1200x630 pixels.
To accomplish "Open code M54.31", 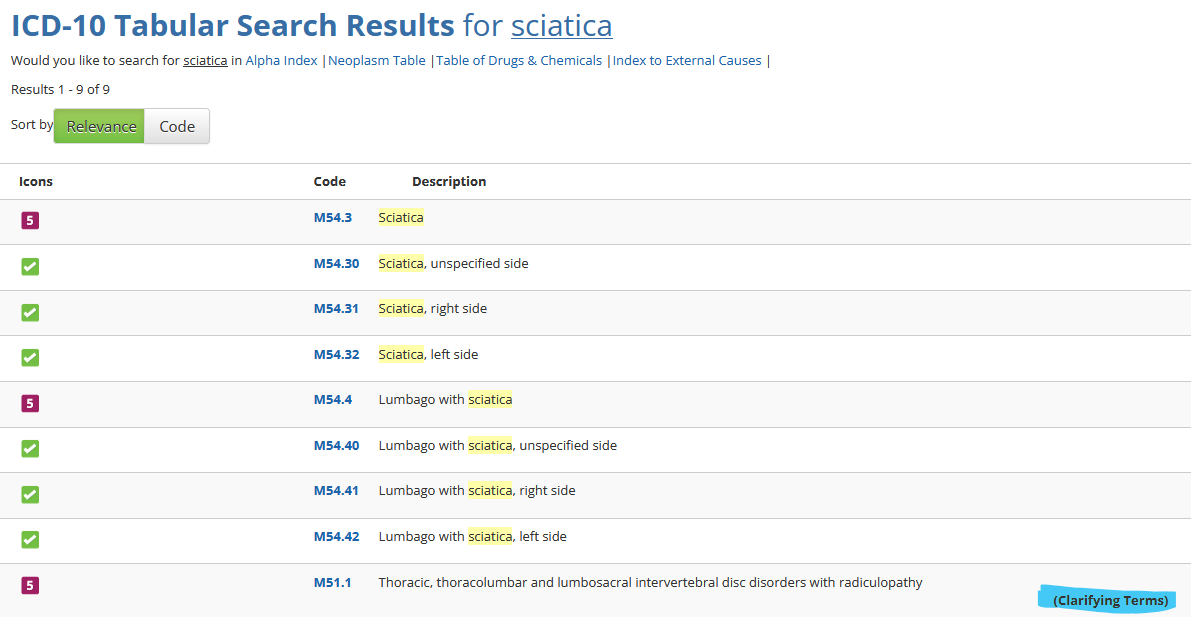I will pos(336,309).
